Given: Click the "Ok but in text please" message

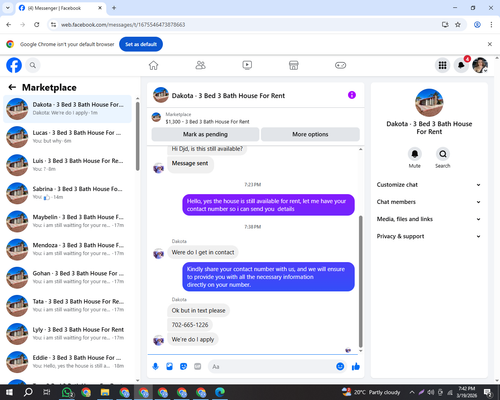Looking at the screenshot, I should point(198,310).
